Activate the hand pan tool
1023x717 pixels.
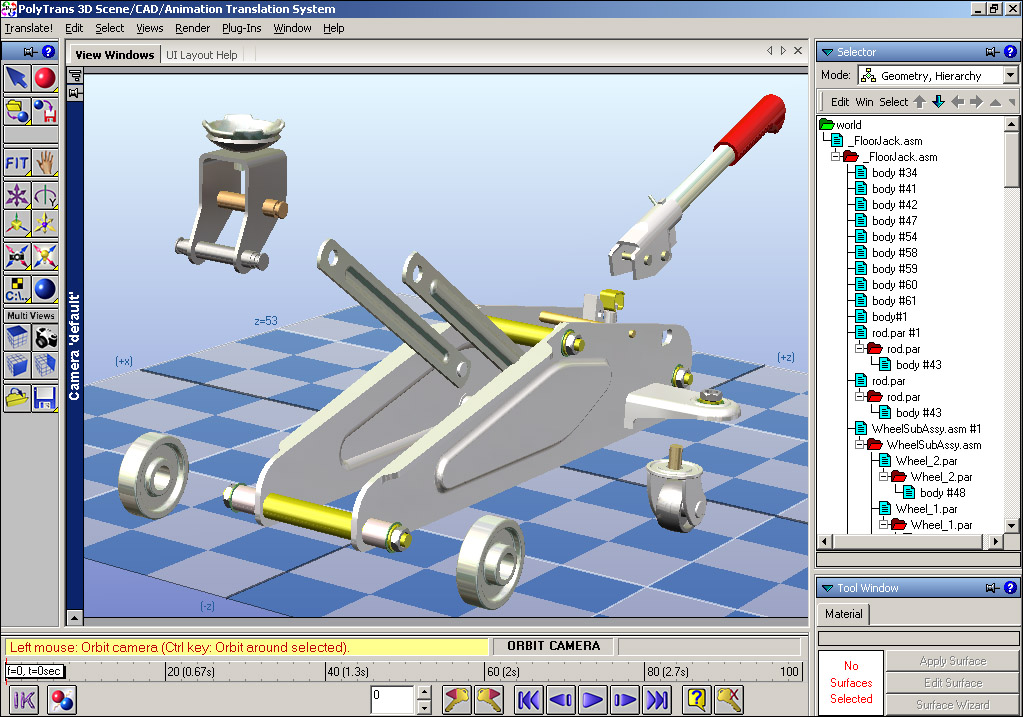pos(45,163)
